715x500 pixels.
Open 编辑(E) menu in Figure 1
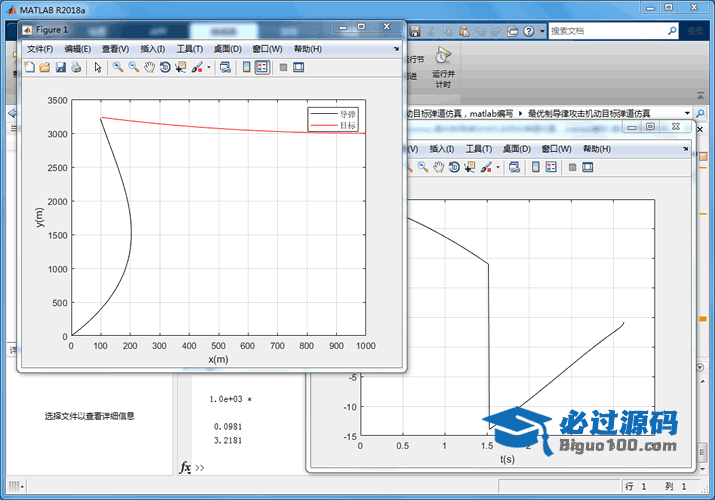click(x=78, y=49)
